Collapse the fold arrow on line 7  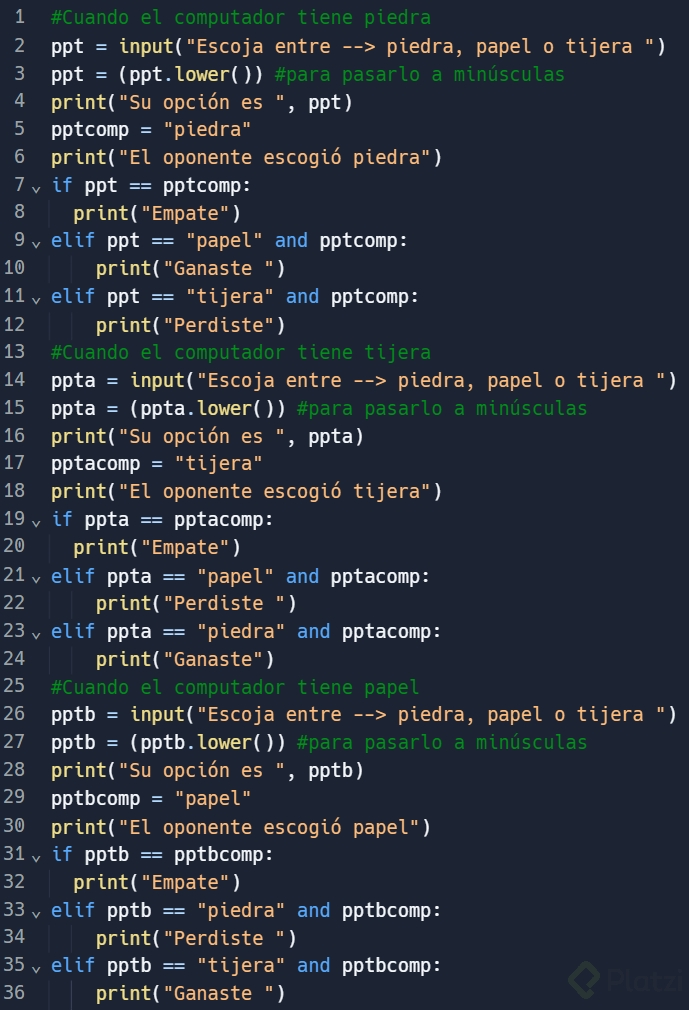coord(37,189)
